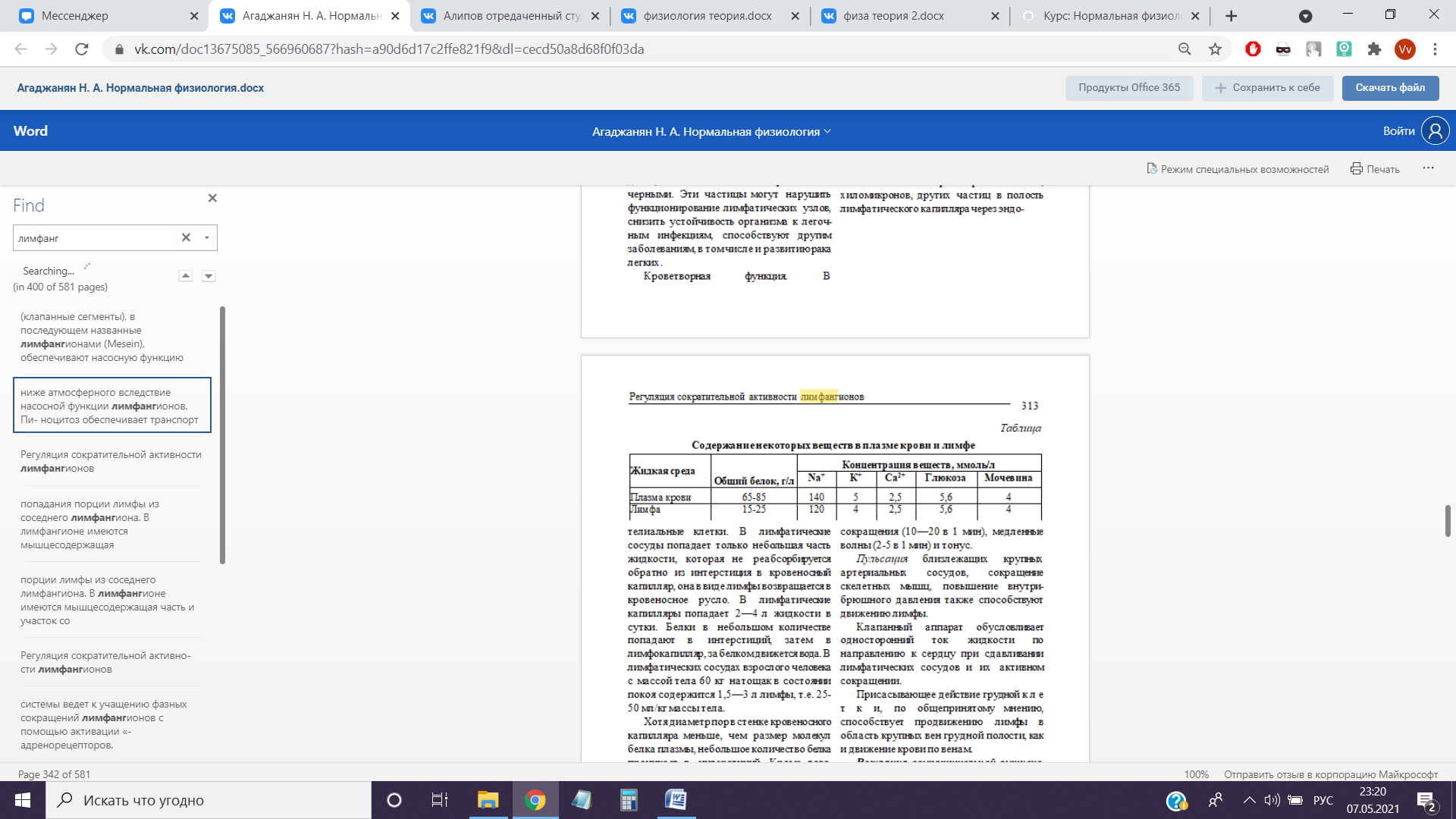1456x819 pixels.
Task: Open the Extensions puzzle icon
Action: 1374,49
